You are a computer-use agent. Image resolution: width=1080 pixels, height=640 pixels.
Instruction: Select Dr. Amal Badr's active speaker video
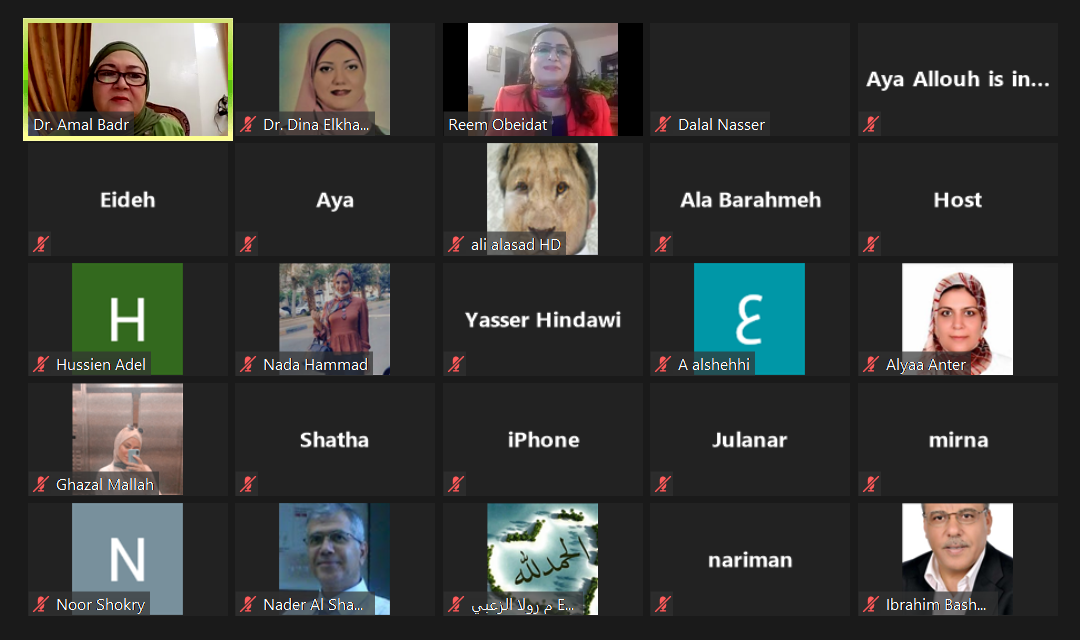click(x=128, y=79)
